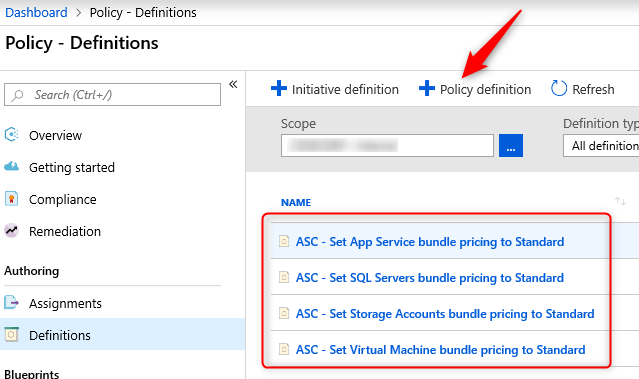Viewport: 639px width, 379px height.
Task: Click the Refresh circular arrow icon
Action: [x=559, y=88]
